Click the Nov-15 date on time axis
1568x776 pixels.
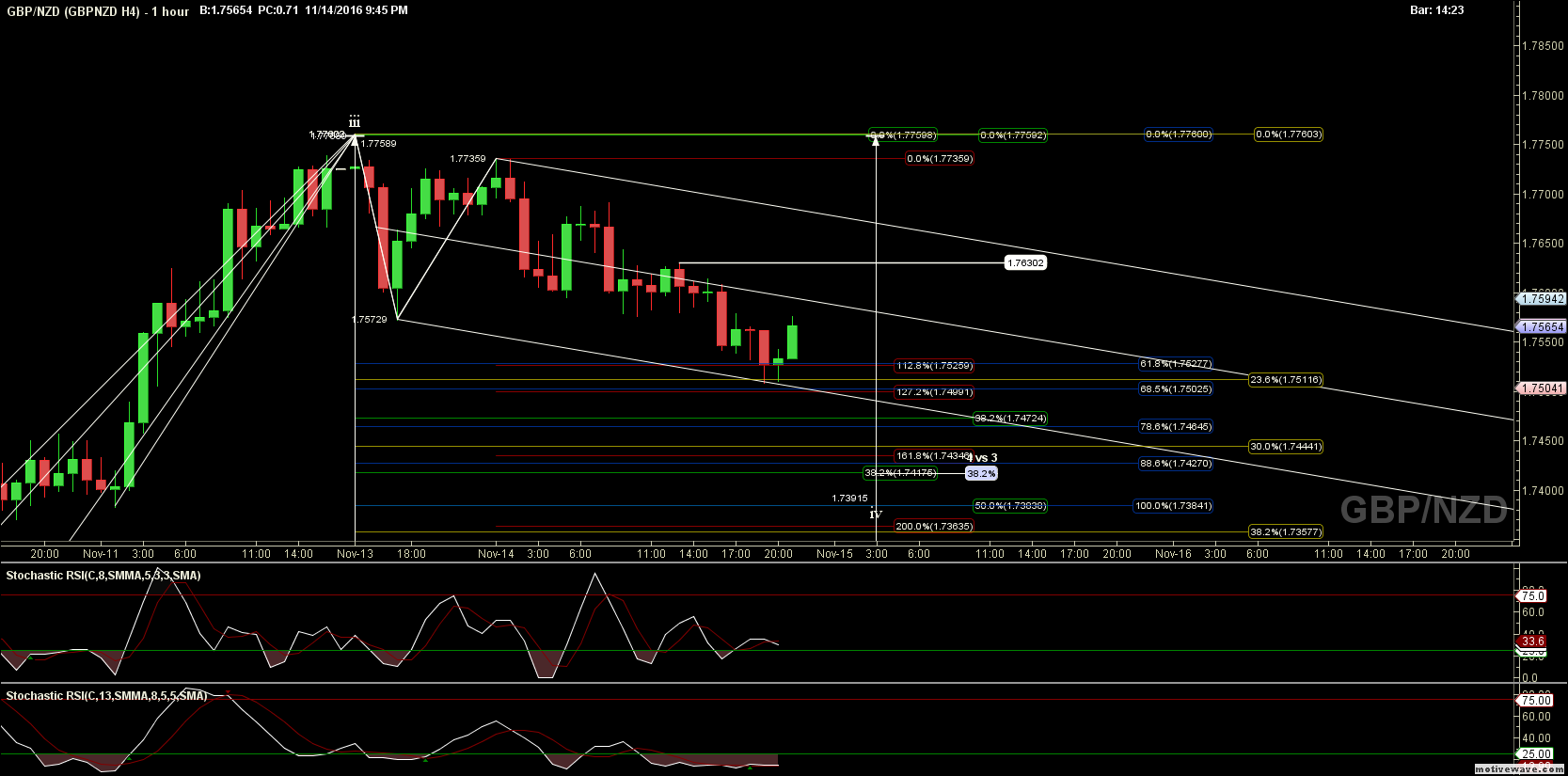click(834, 554)
